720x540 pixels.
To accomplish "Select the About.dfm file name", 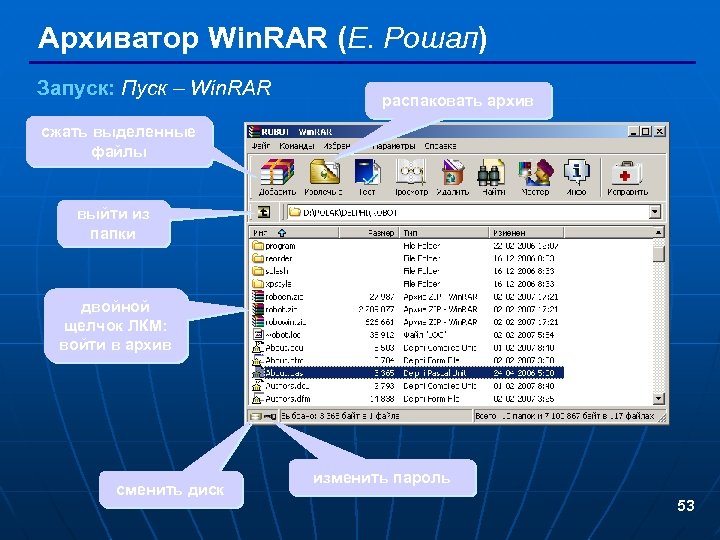I will pos(284,360).
